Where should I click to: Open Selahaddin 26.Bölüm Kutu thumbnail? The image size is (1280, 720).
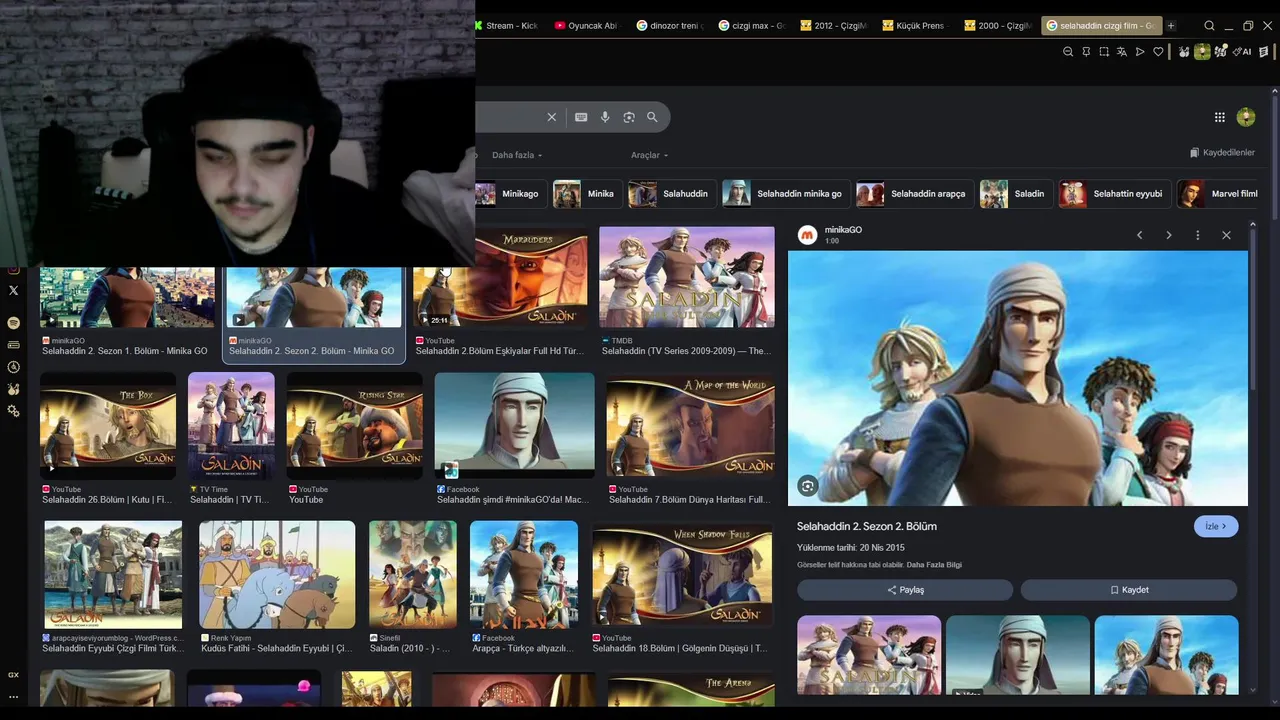[x=108, y=424]
